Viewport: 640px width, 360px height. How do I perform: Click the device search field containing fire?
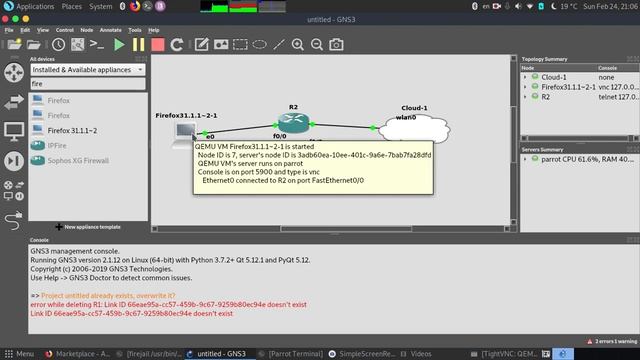pyautogui.click(x=88, y=84)
